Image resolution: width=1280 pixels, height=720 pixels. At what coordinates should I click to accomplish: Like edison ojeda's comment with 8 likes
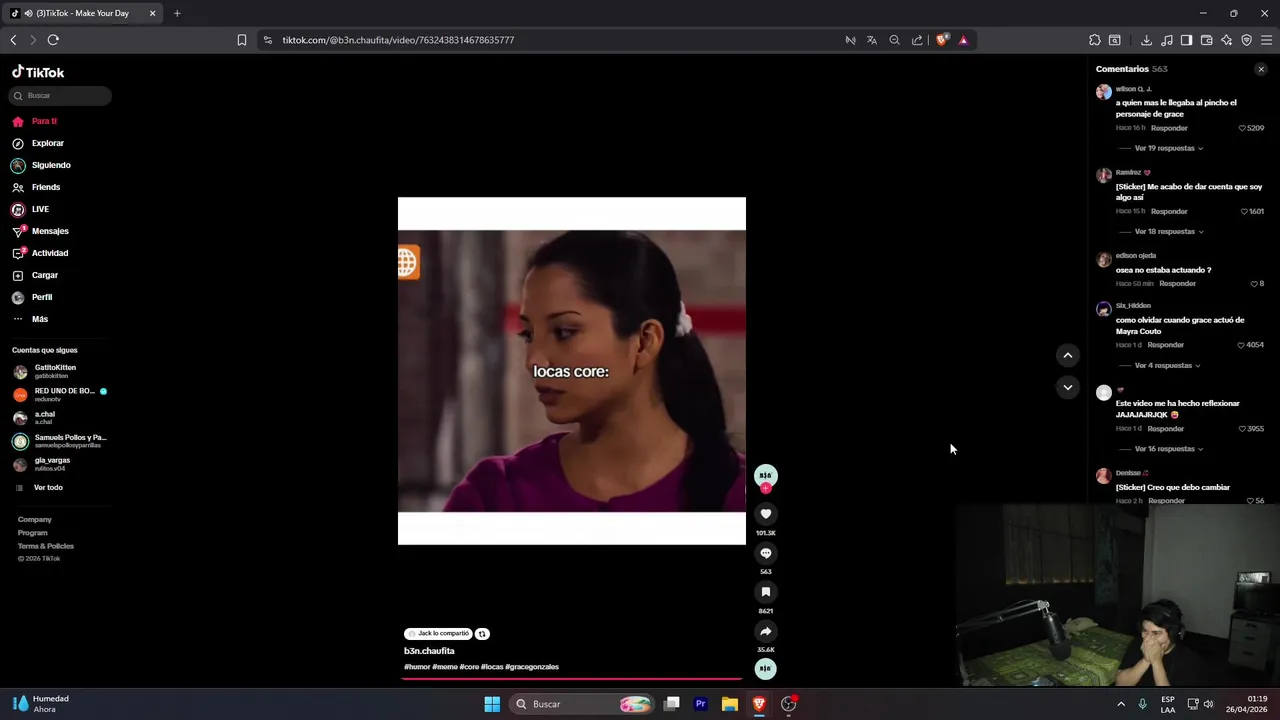click(1254, 284)
